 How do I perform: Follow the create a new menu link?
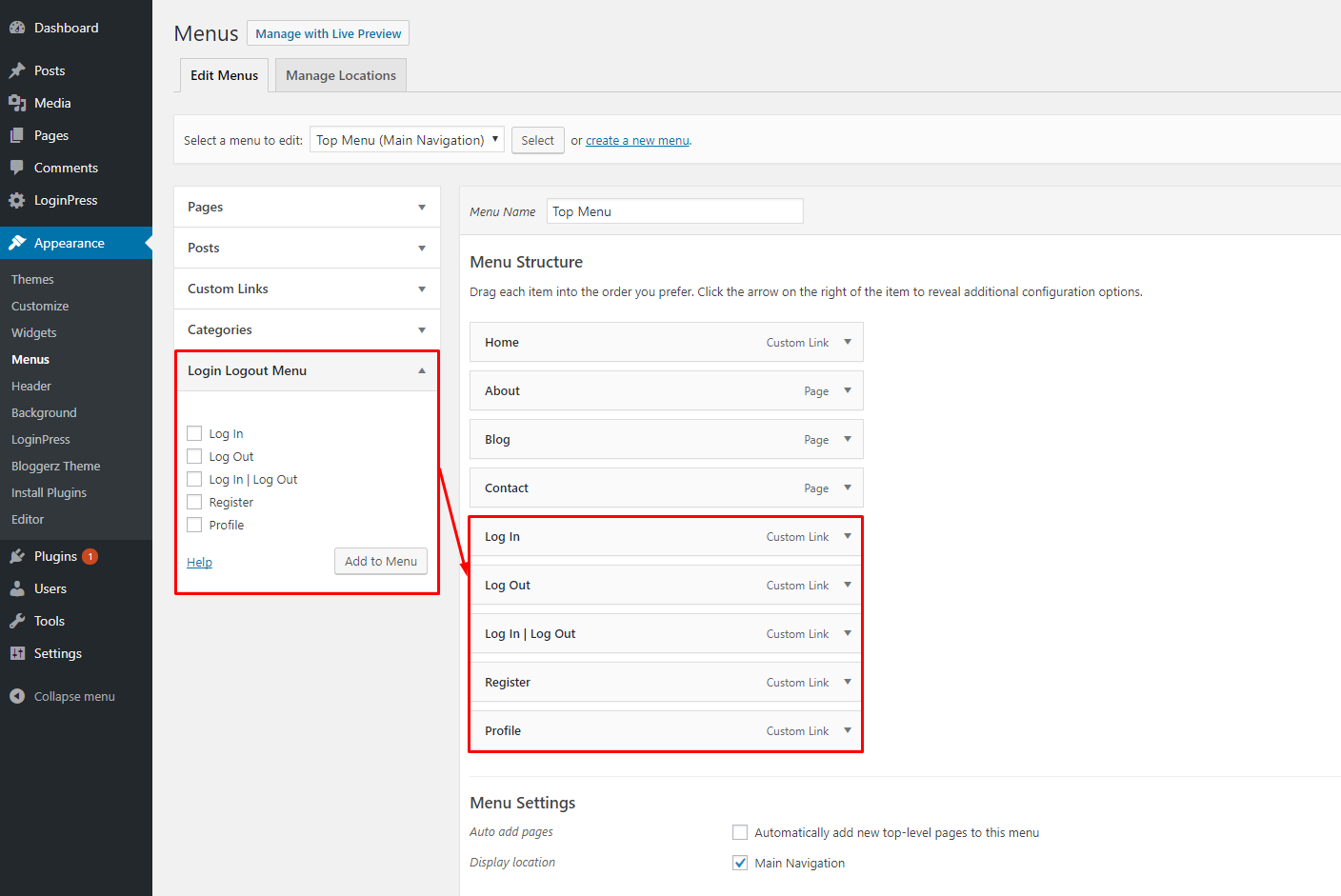tap(637, 141)
